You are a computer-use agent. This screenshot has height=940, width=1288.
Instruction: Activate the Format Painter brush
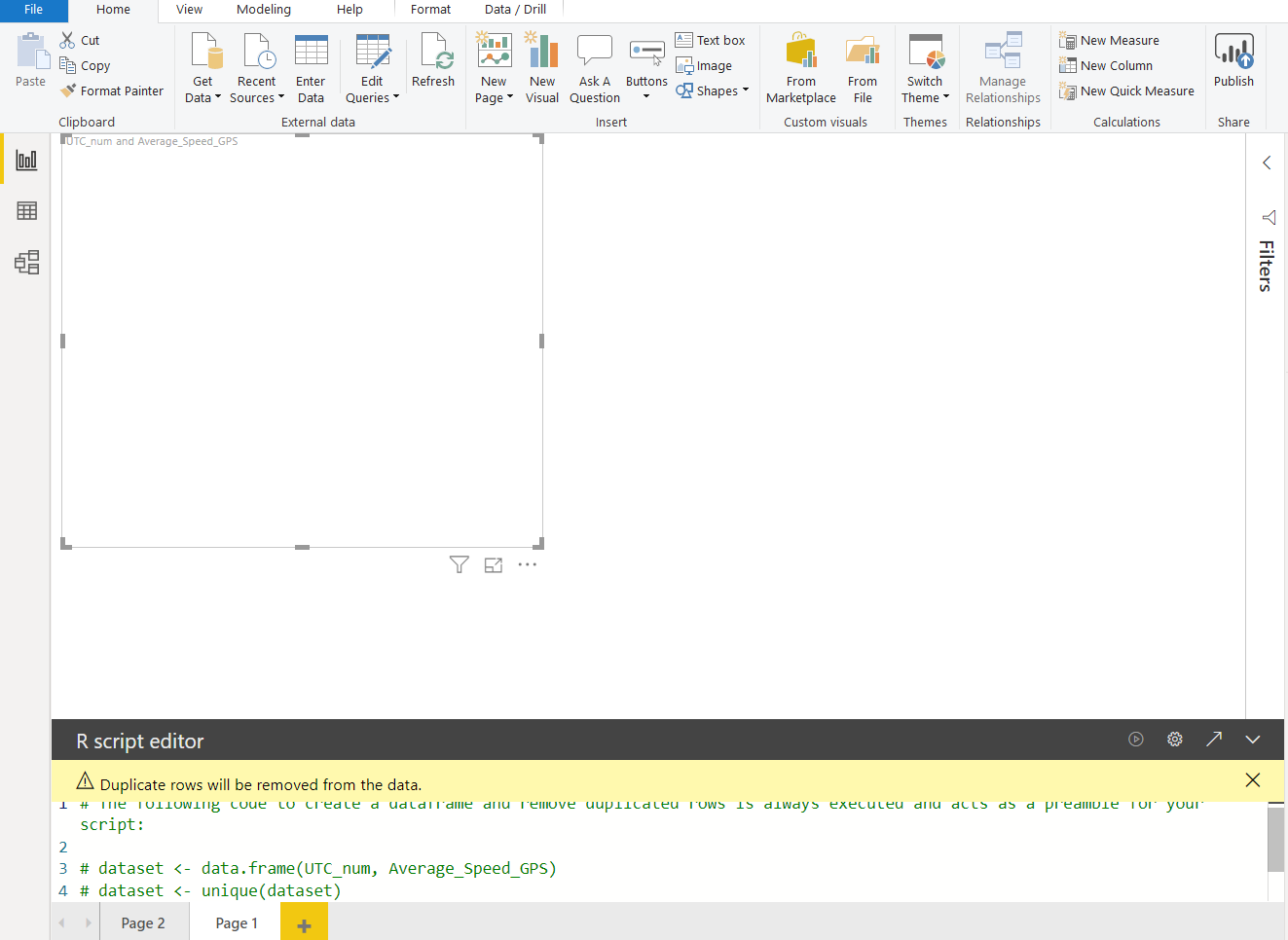click(67, 90)
